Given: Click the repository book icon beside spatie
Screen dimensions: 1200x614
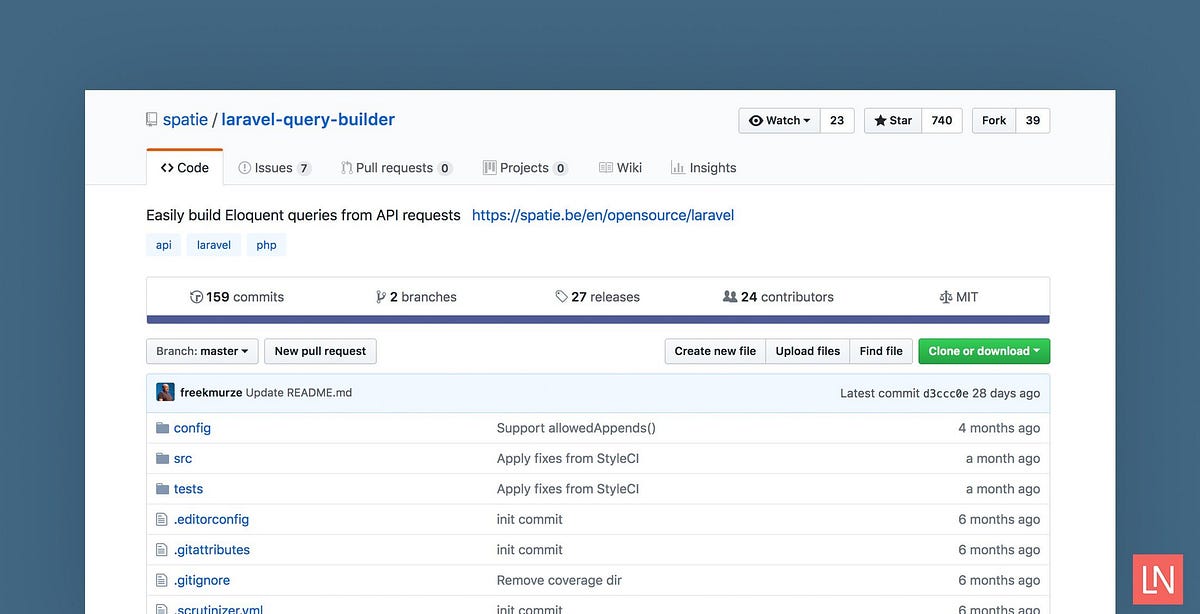Looking at the screenshot, I should pos(151,118).
